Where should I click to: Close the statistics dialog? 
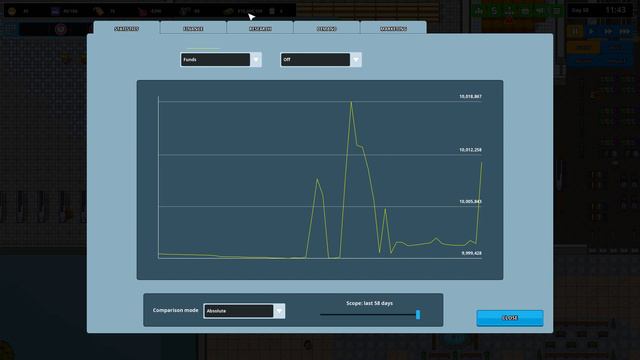[510, 318]
